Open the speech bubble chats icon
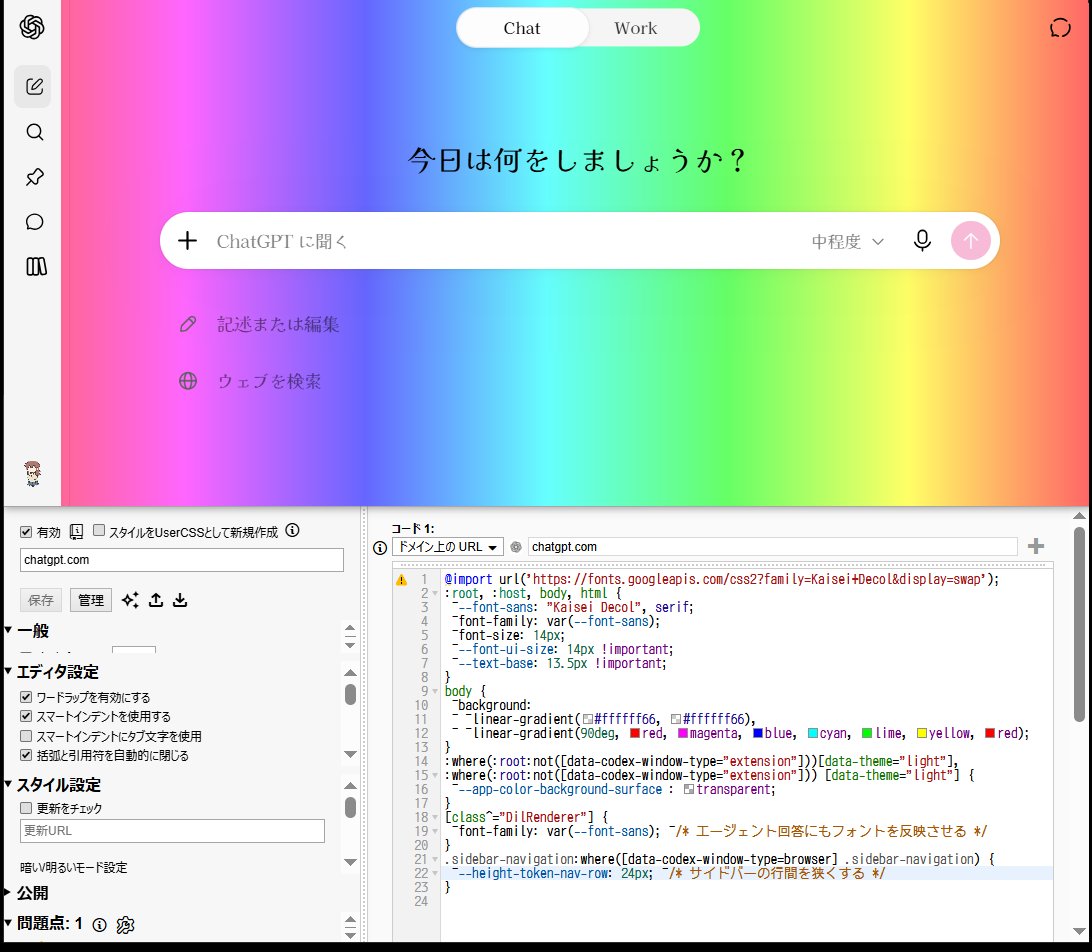This screenshot has height=952, width=1092. point(35,222)
